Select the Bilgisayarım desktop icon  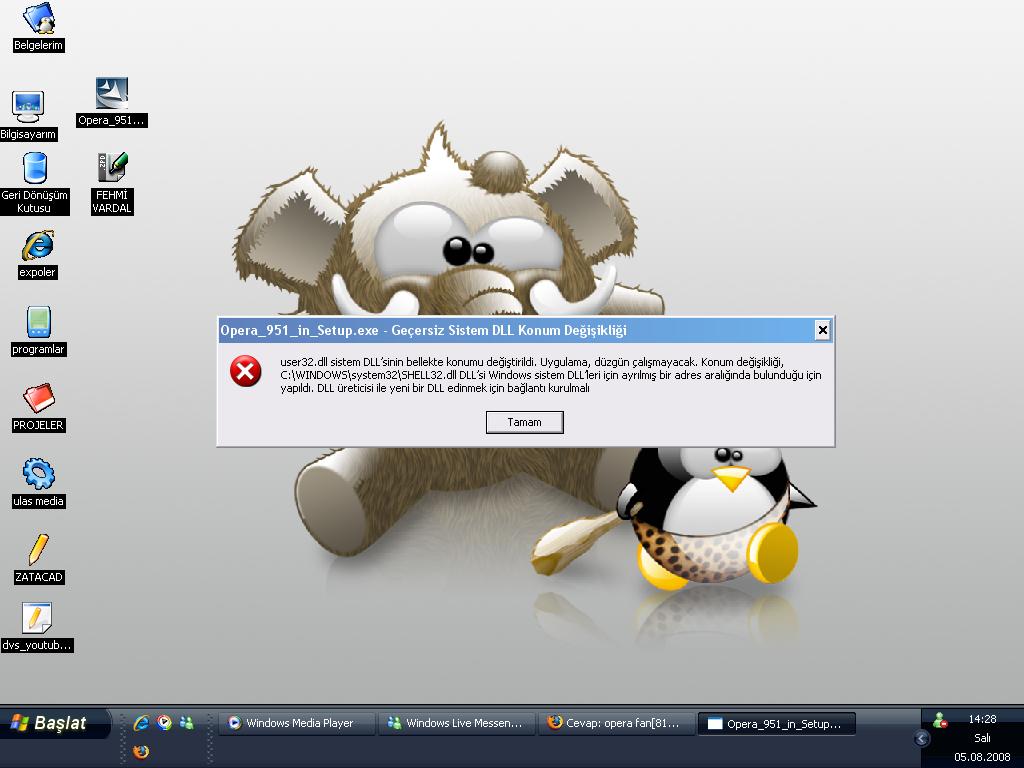click(x=28, y=106)
